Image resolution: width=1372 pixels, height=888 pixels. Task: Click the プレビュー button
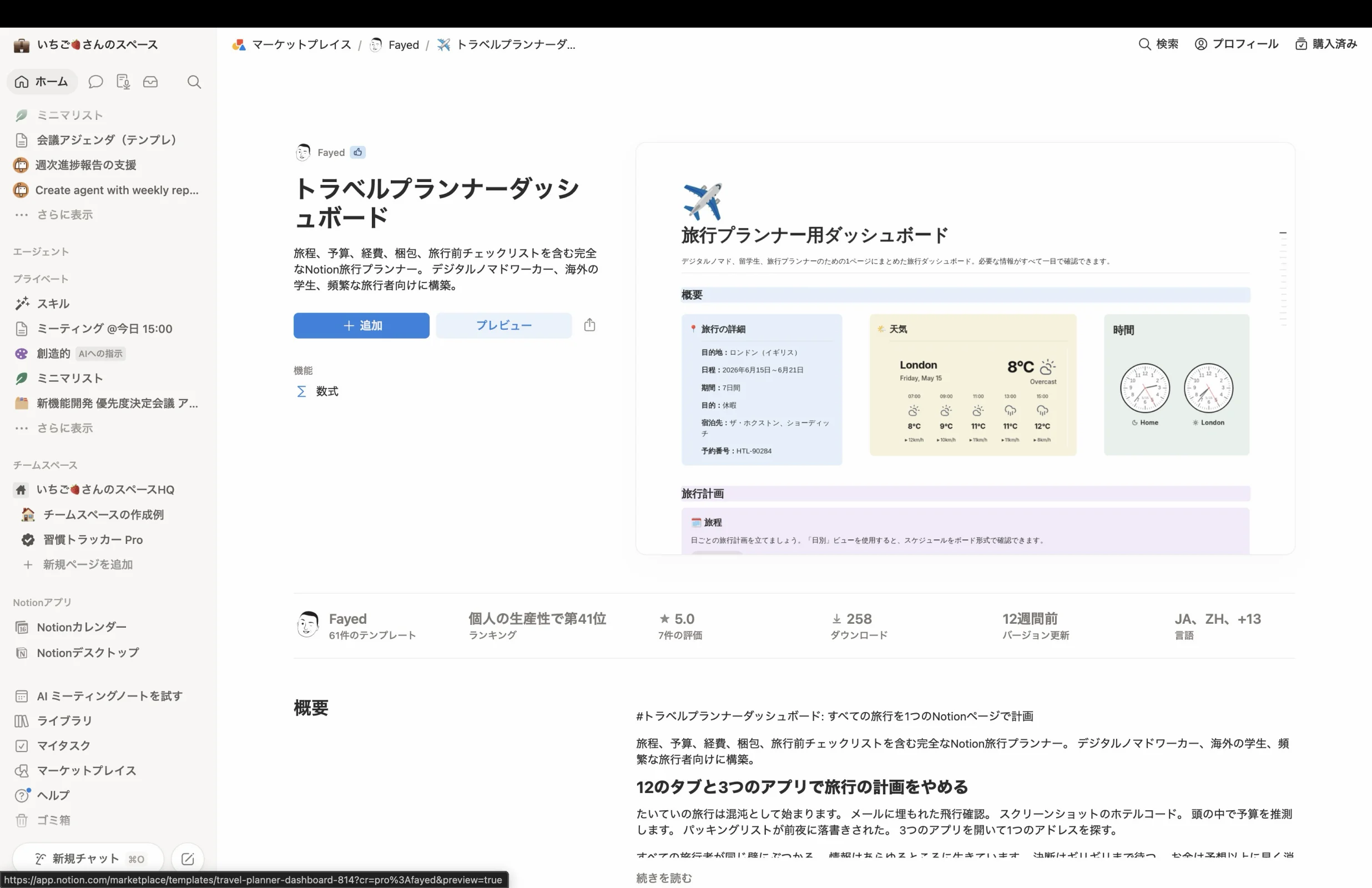504,326
